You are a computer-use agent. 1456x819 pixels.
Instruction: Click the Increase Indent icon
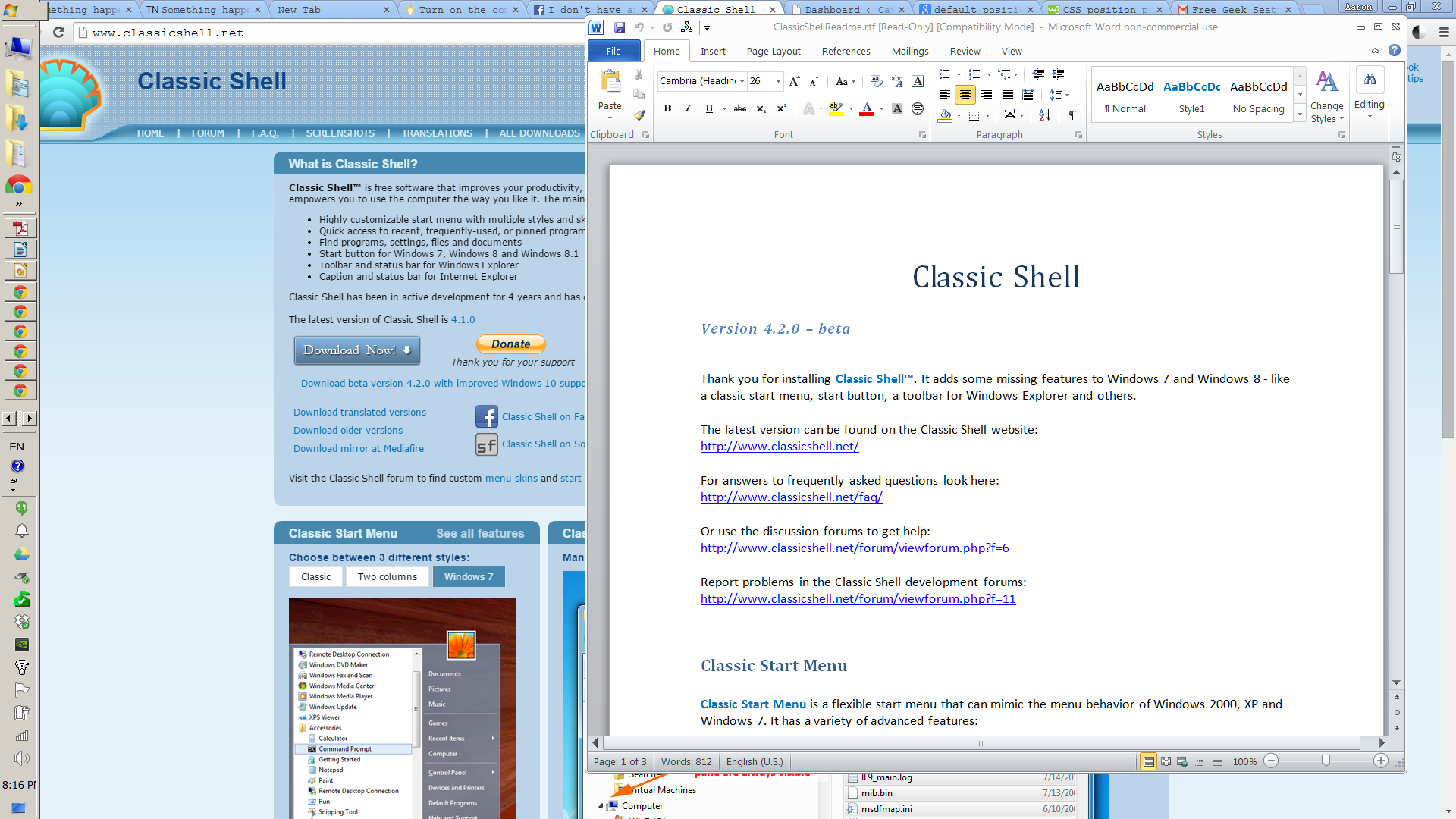coord(1058,74)
